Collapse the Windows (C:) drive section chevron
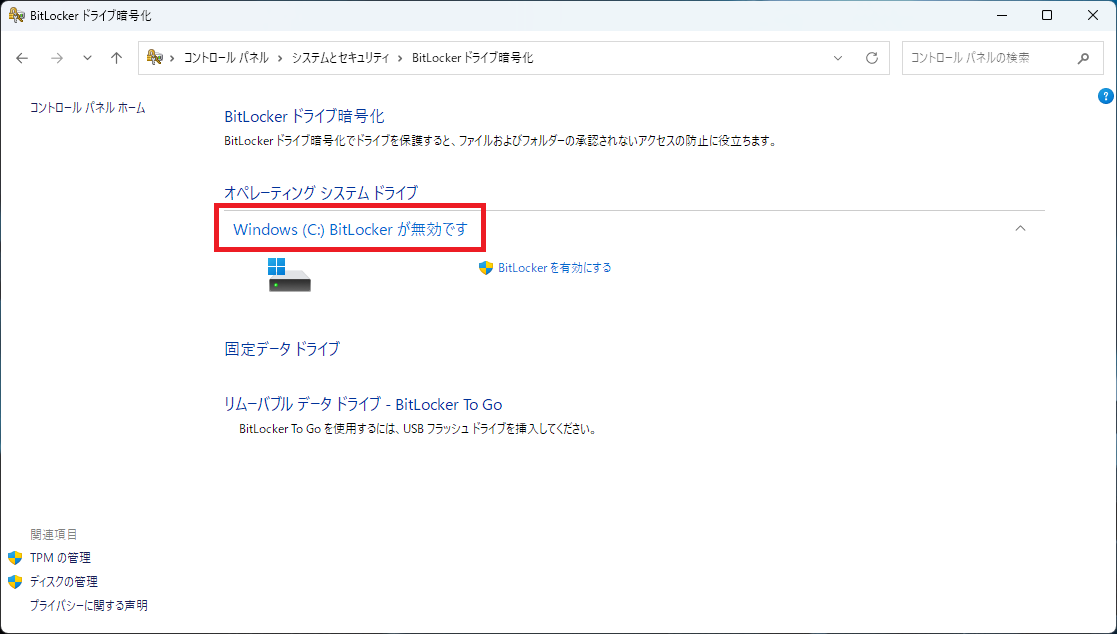Image resolution: width=1117 pixels, height=634 pixels. coord(1021,228)
